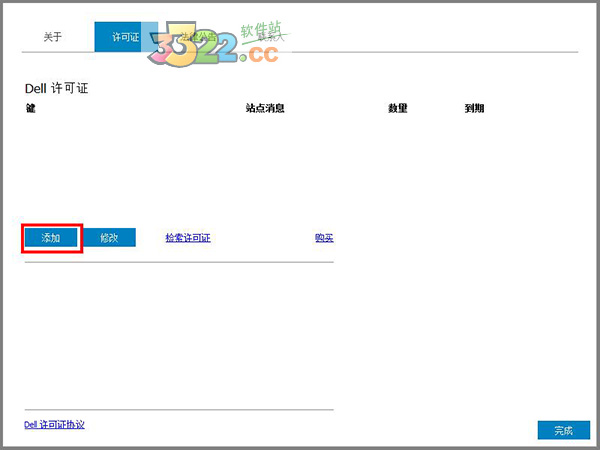
Task: Open the 联系人 tab
Action: (x=271, y=37)
